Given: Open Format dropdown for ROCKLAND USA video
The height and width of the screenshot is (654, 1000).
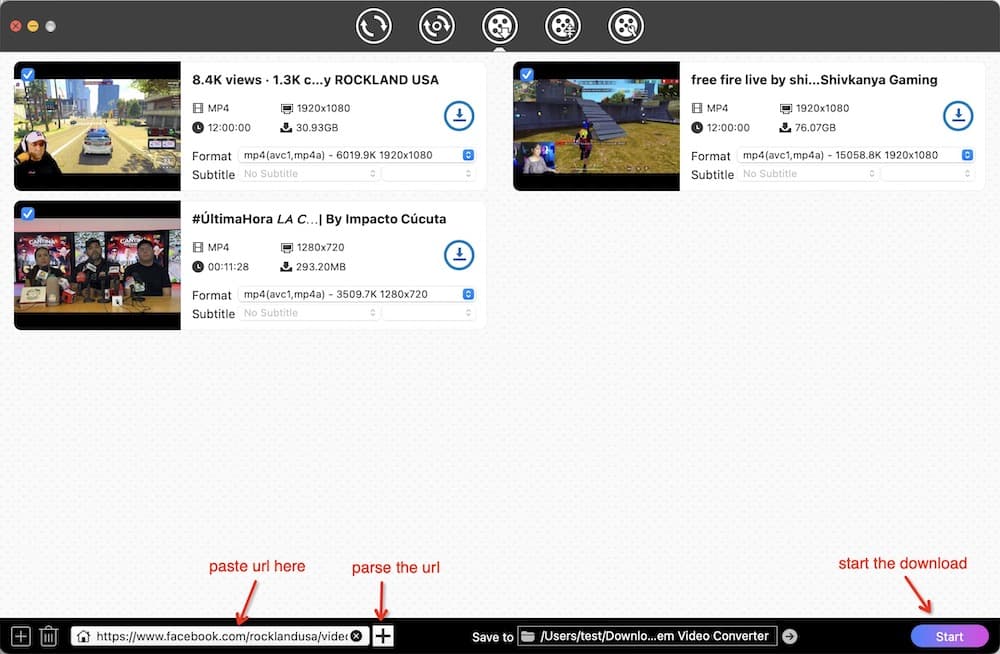Looking at the screenshot, I should click(356, 155).
